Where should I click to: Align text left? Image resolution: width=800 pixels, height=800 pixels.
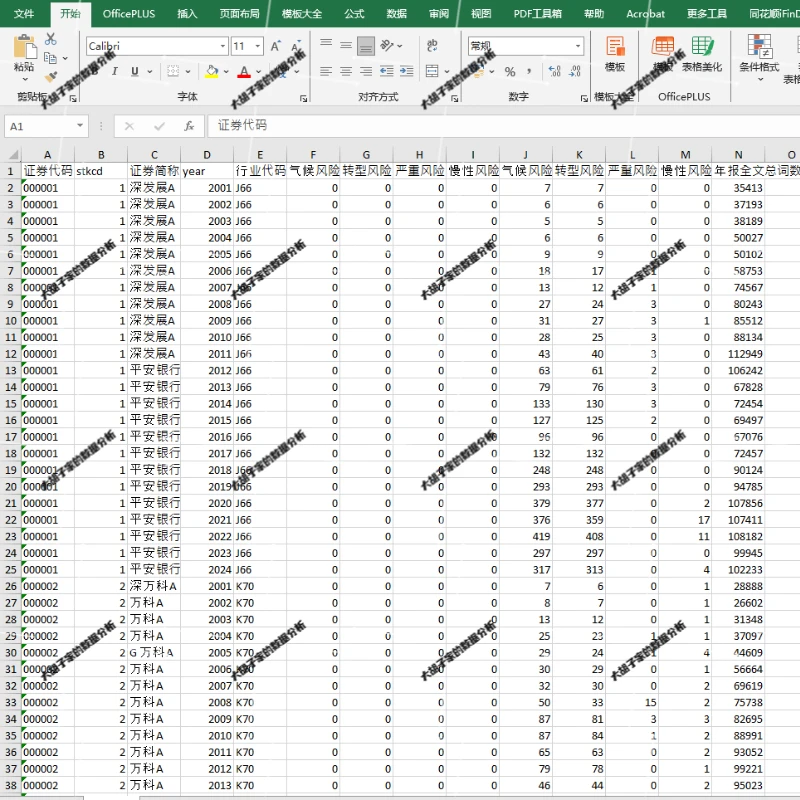coord(326,71)
